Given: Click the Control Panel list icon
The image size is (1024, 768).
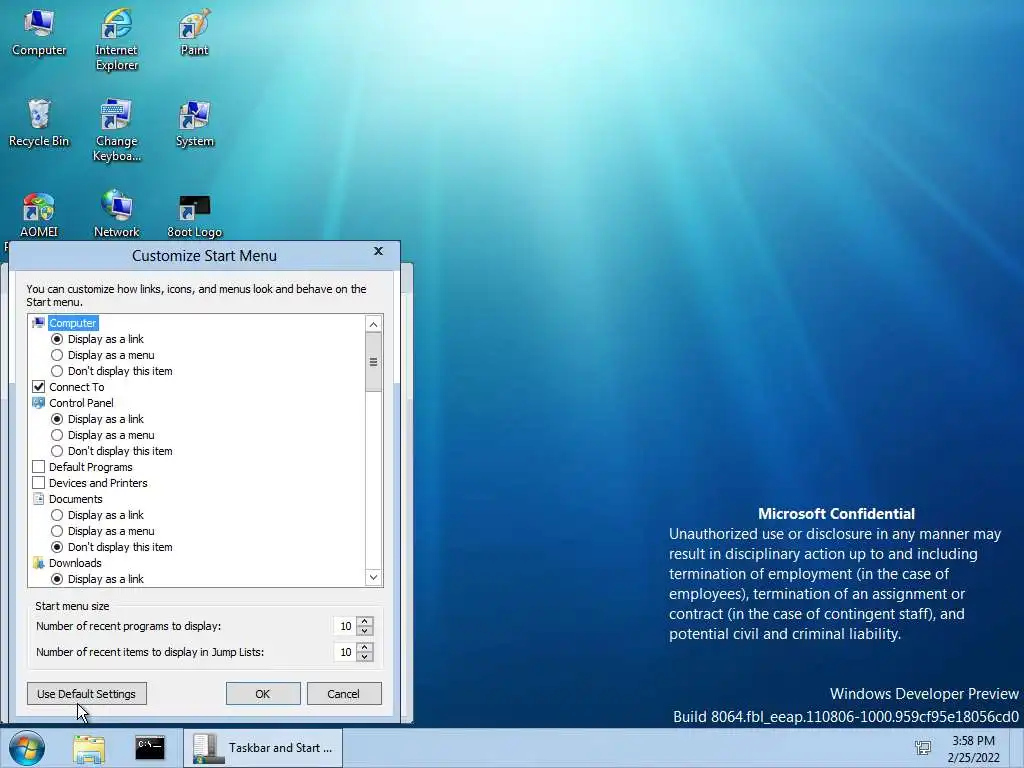Looking at the screenshot, I should (39, 403).
